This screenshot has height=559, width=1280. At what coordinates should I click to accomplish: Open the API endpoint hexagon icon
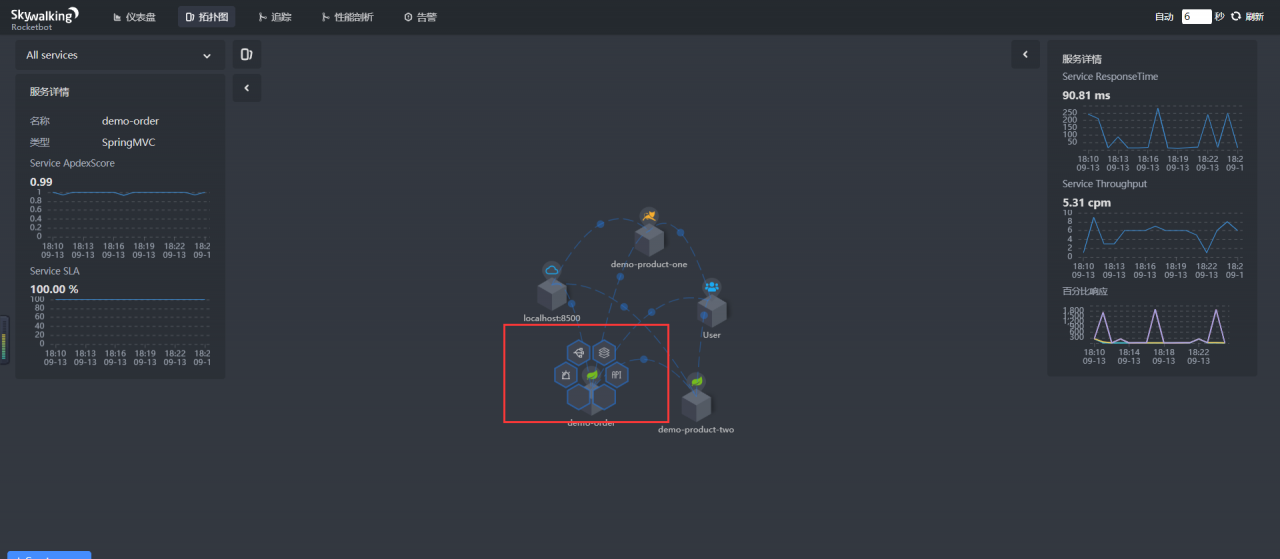pos(617,375)
